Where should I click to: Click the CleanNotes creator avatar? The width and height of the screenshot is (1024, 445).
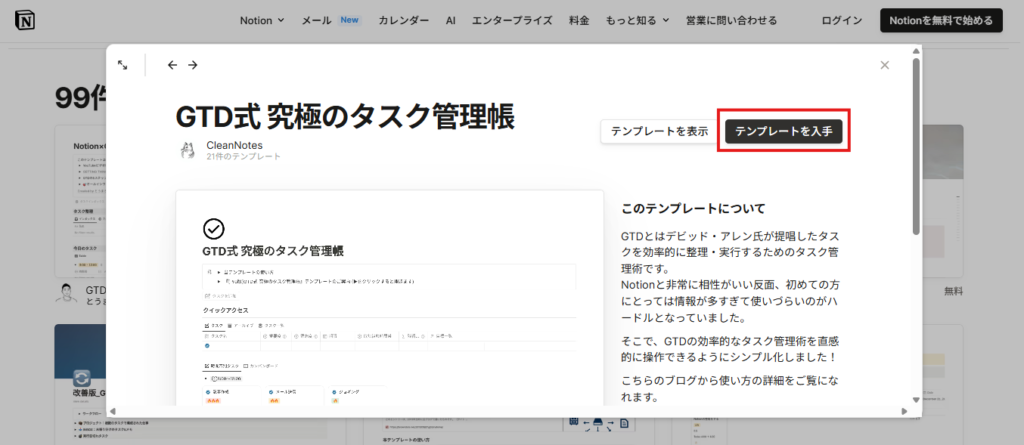click(x=188, y=150)
